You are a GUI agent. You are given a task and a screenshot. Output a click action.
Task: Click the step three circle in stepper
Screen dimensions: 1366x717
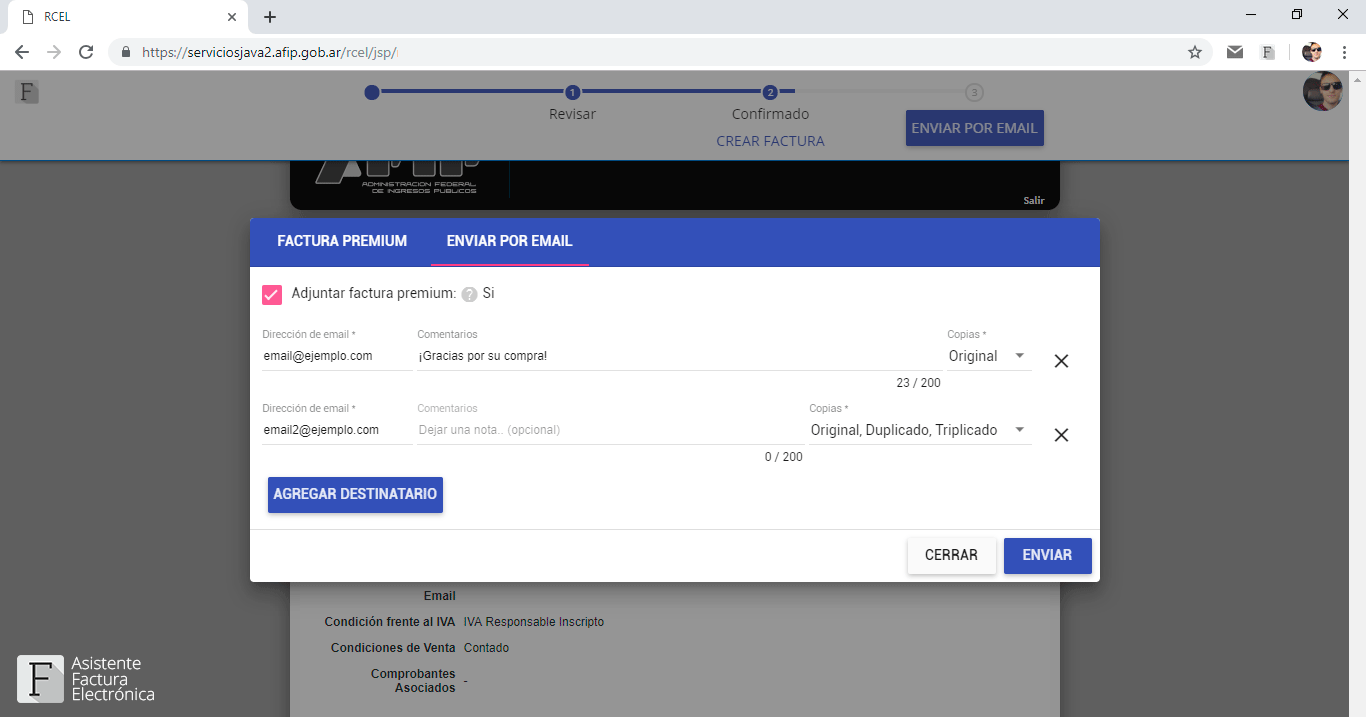point(974,92)
